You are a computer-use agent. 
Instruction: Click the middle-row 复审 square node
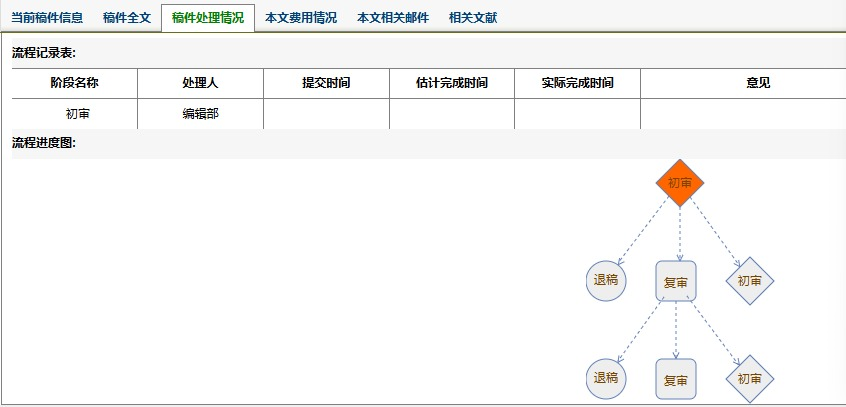tap(676, 281)
